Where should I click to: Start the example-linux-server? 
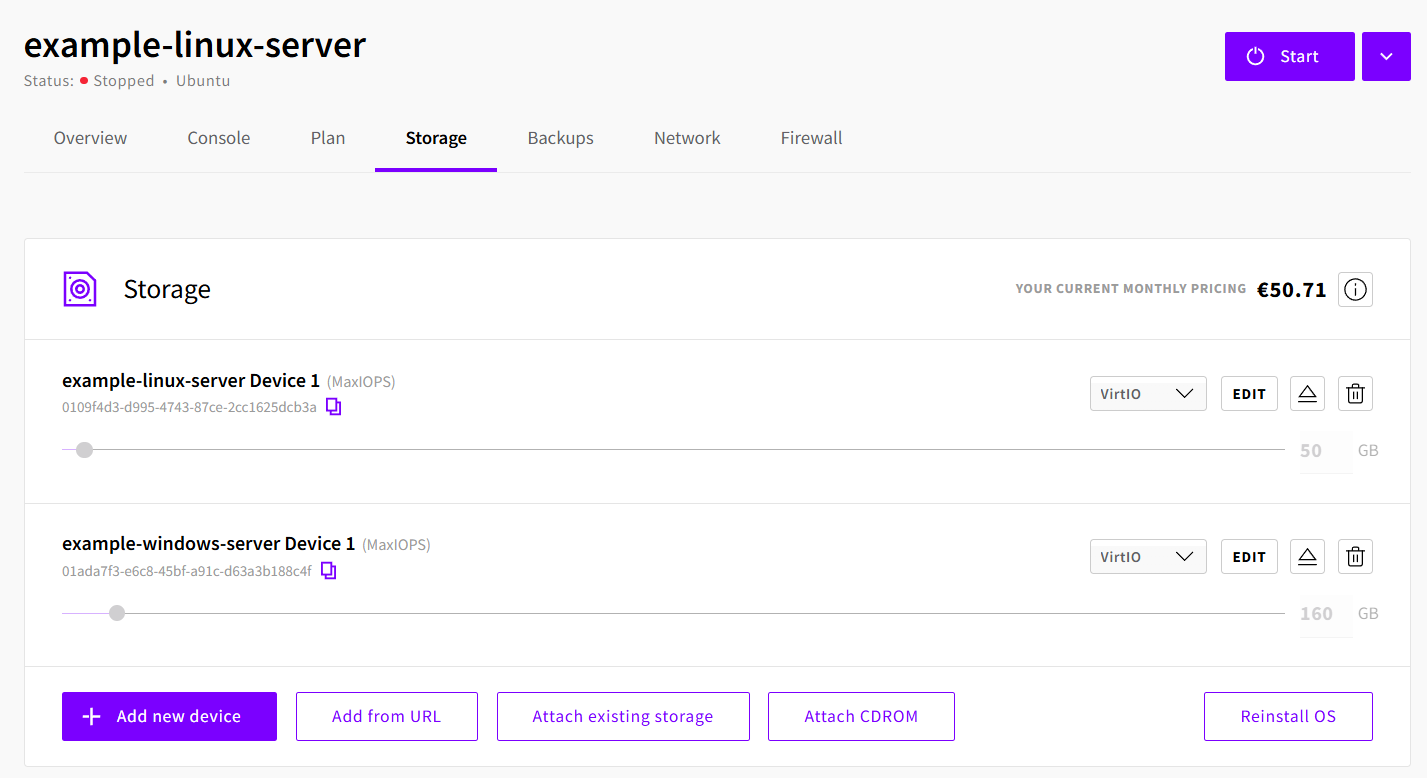tap(1289, 57)
